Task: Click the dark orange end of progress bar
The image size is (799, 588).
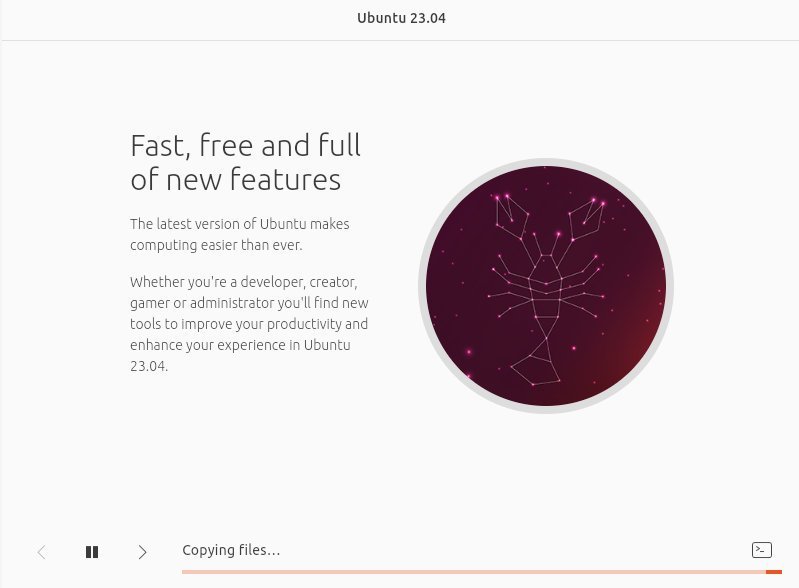Action: point(774,572)
